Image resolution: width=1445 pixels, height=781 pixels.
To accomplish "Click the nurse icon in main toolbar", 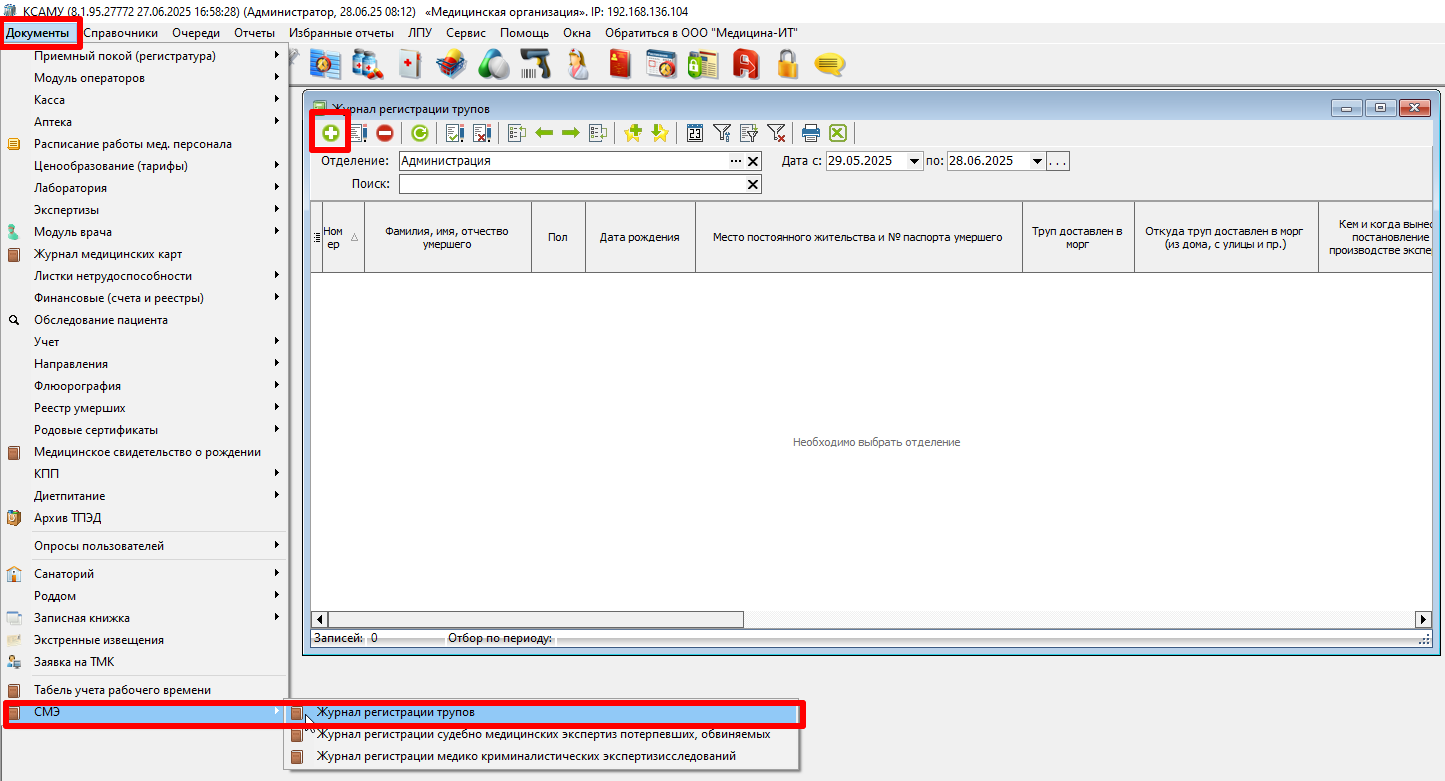I will [x=577, y=65].
